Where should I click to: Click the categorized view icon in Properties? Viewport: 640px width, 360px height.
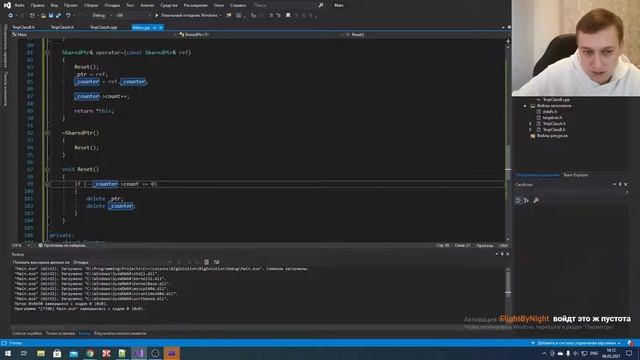[x=518, y=200]
